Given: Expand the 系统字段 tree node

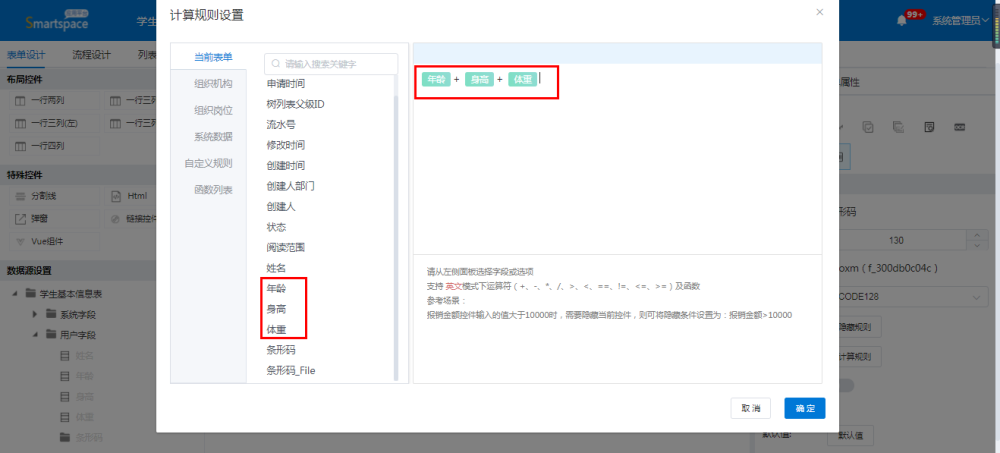Looking at the screenshot, I should click(x=36, y=314).
